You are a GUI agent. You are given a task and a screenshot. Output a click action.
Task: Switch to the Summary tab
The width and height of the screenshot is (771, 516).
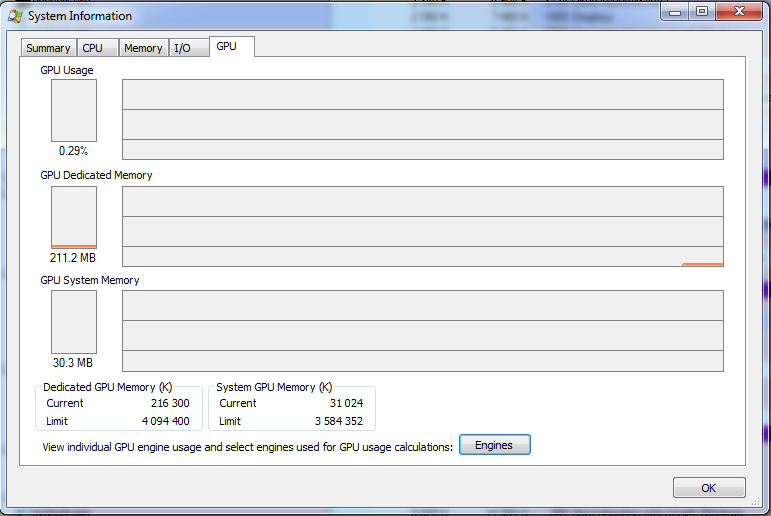pyautogui.click(x=48, y=48)
